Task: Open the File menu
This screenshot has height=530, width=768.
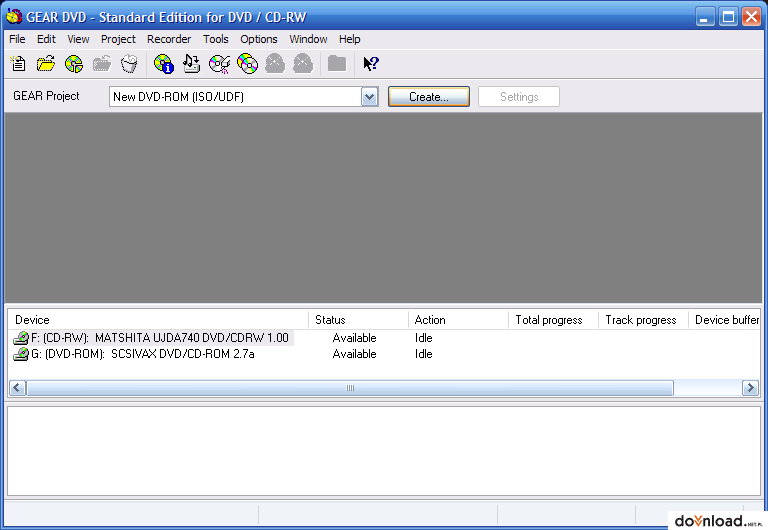Action: click(x=17, y=39)
